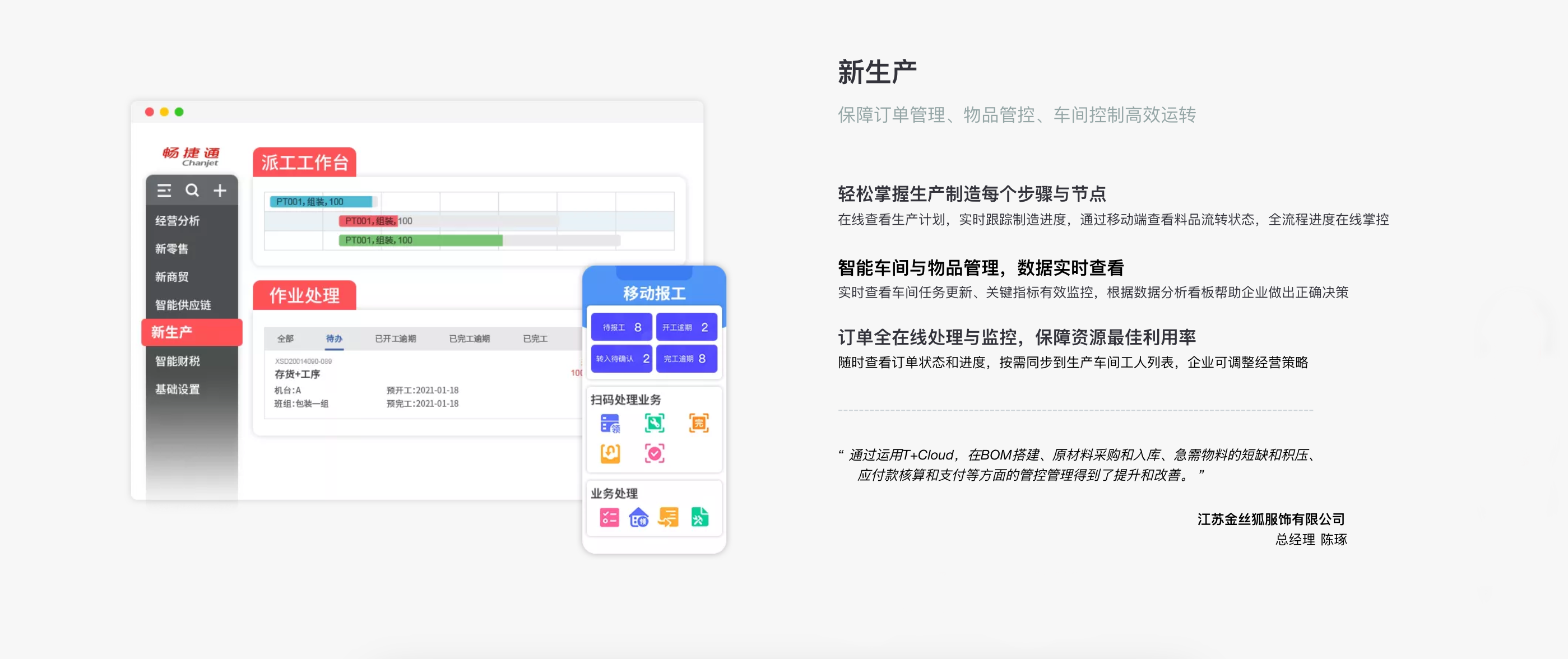Tap the 待报工 8 tile
The image size is (1568, 659).
click(621, 327)
